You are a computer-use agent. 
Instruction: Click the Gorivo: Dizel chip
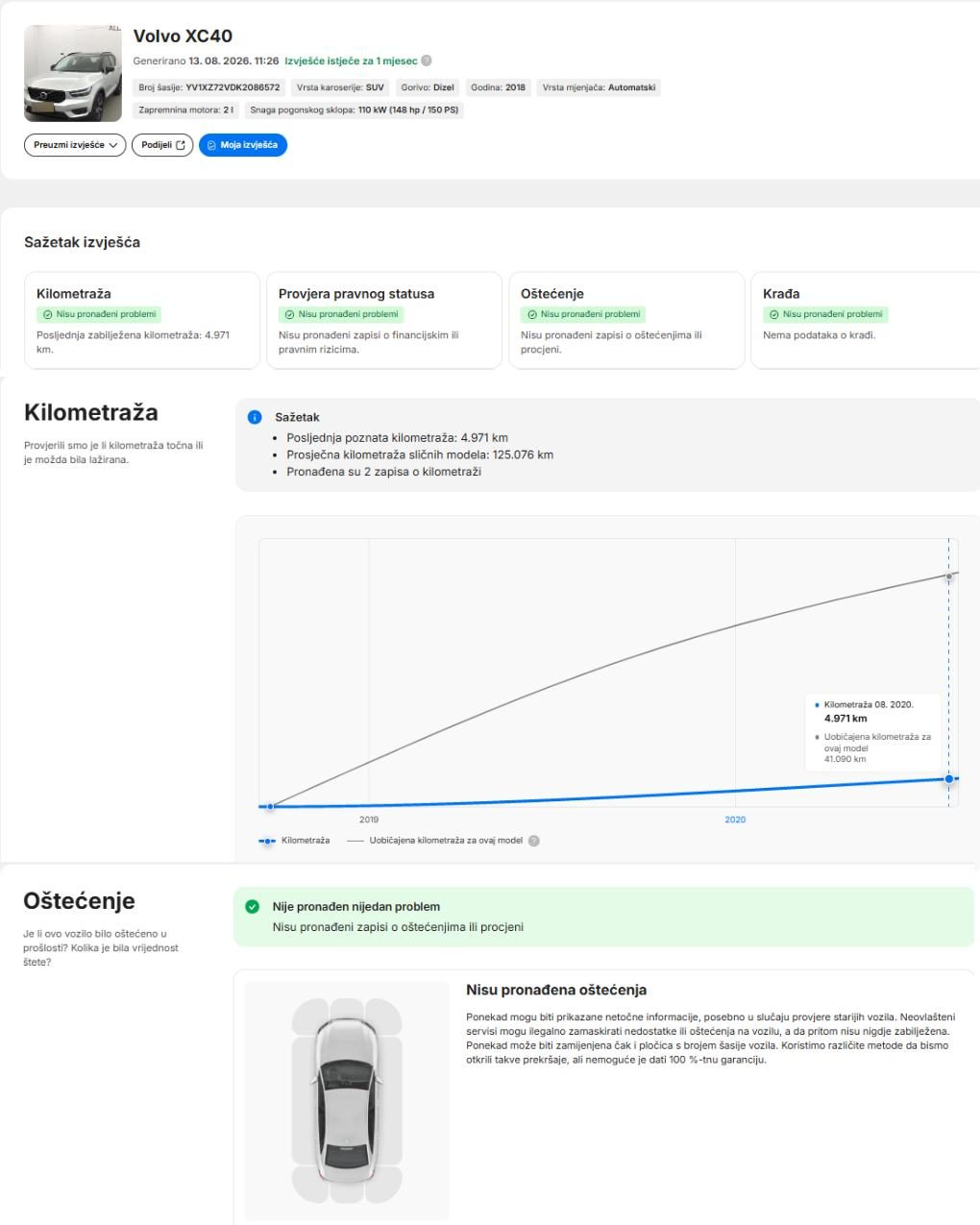428,87
